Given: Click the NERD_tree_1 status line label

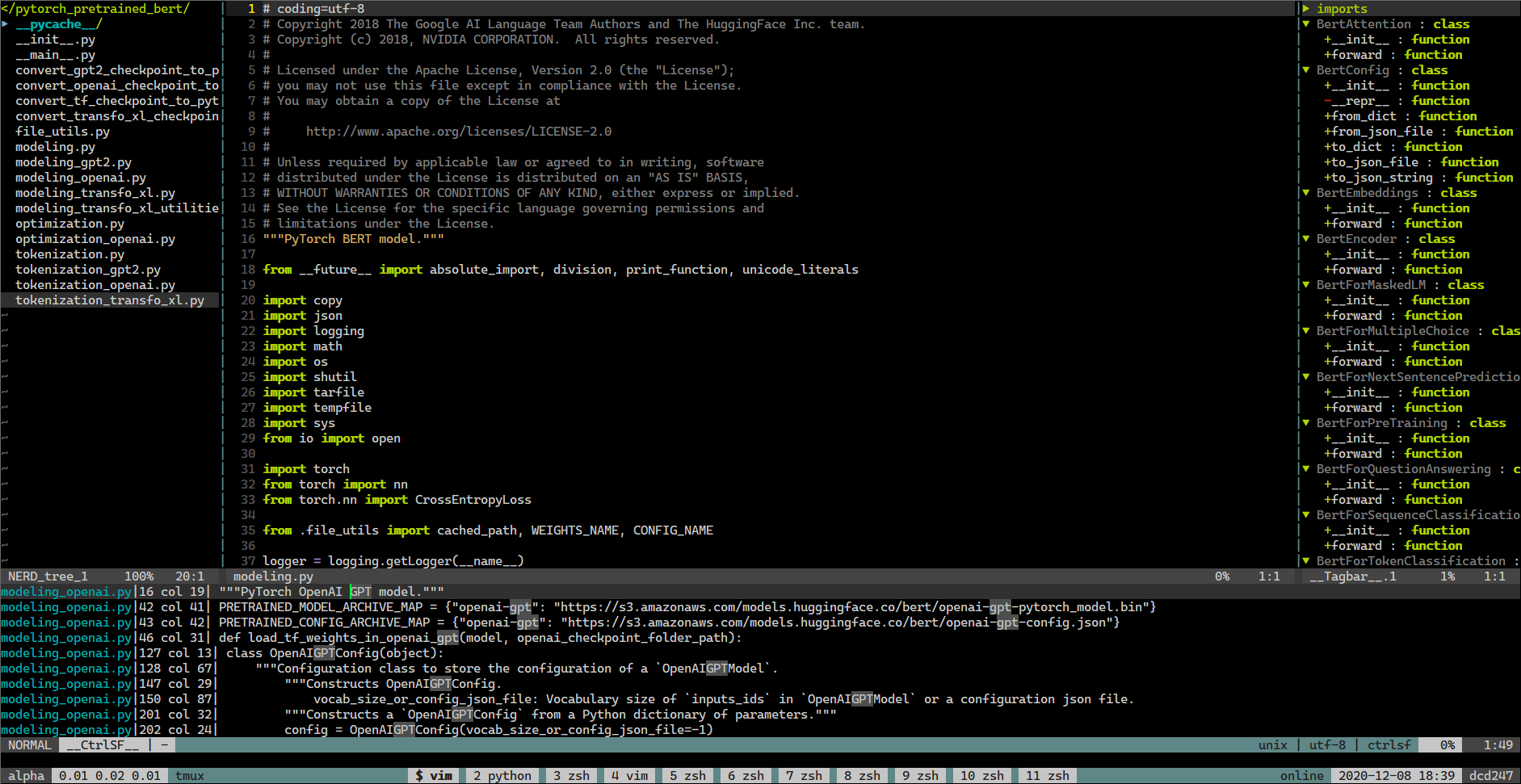Looking at the screenshot, I should pos(48,576).
